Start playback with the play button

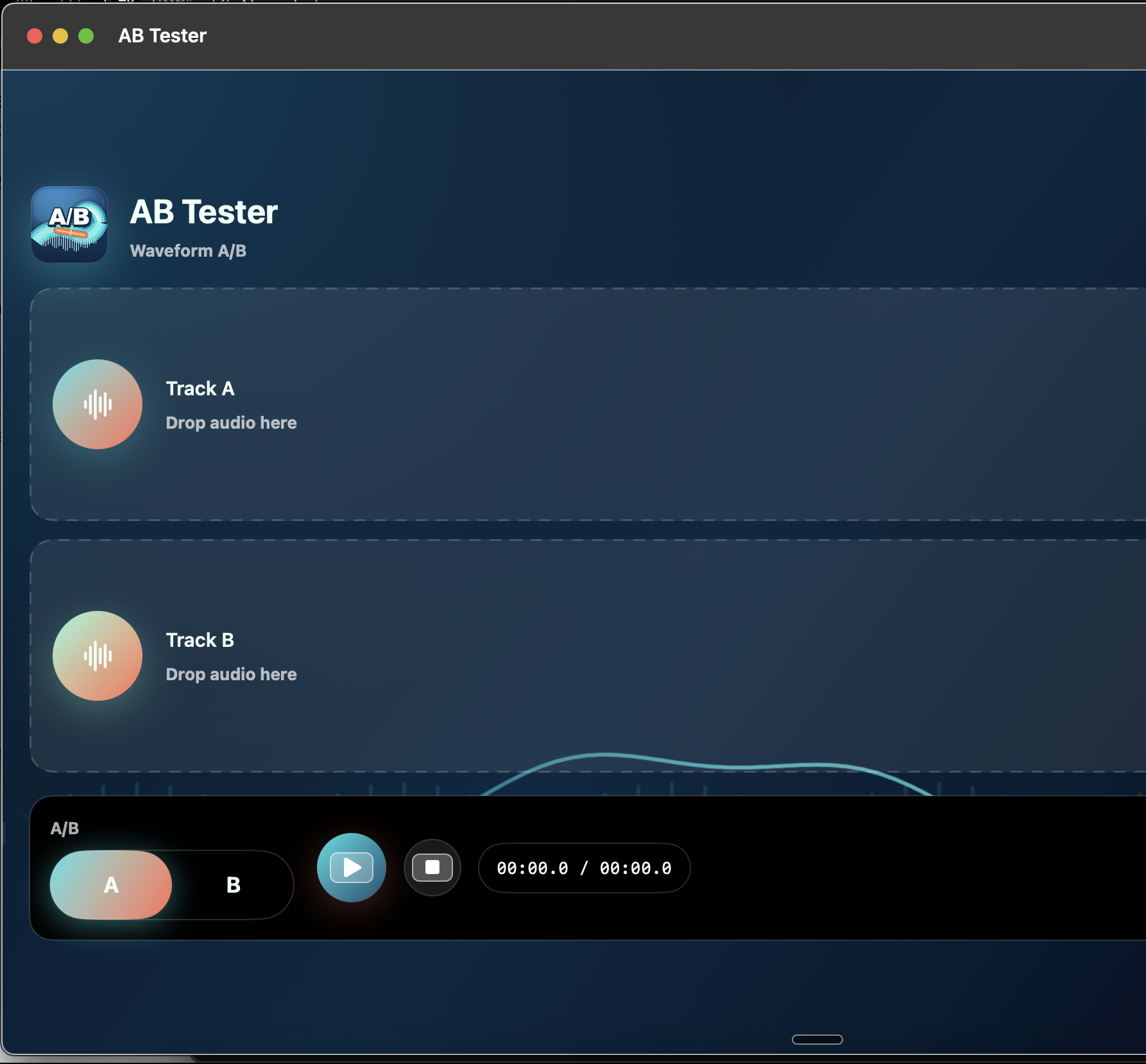pyautogui.click(x=352, y=868)
